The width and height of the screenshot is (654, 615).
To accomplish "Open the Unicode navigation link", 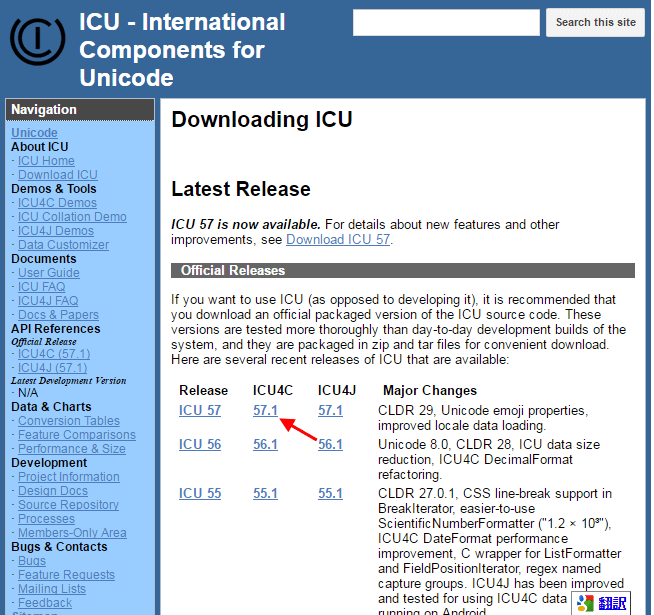I will tap(34, 133).
